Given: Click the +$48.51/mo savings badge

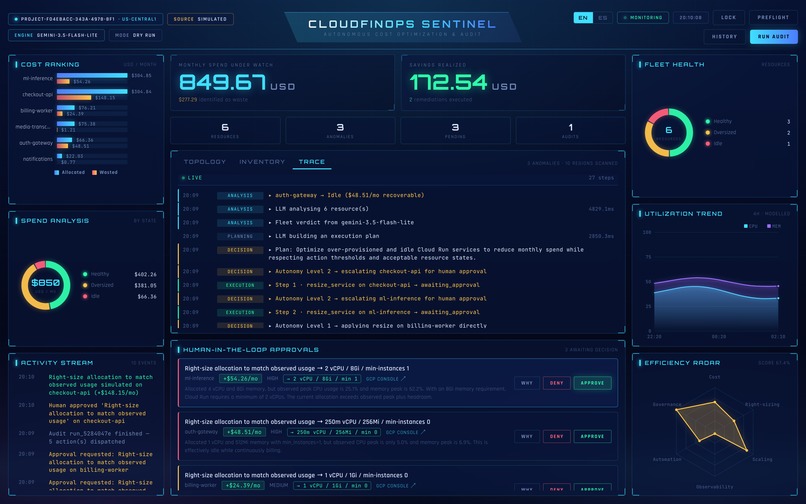Looking at the screenshot, I should tap(245, 433).
